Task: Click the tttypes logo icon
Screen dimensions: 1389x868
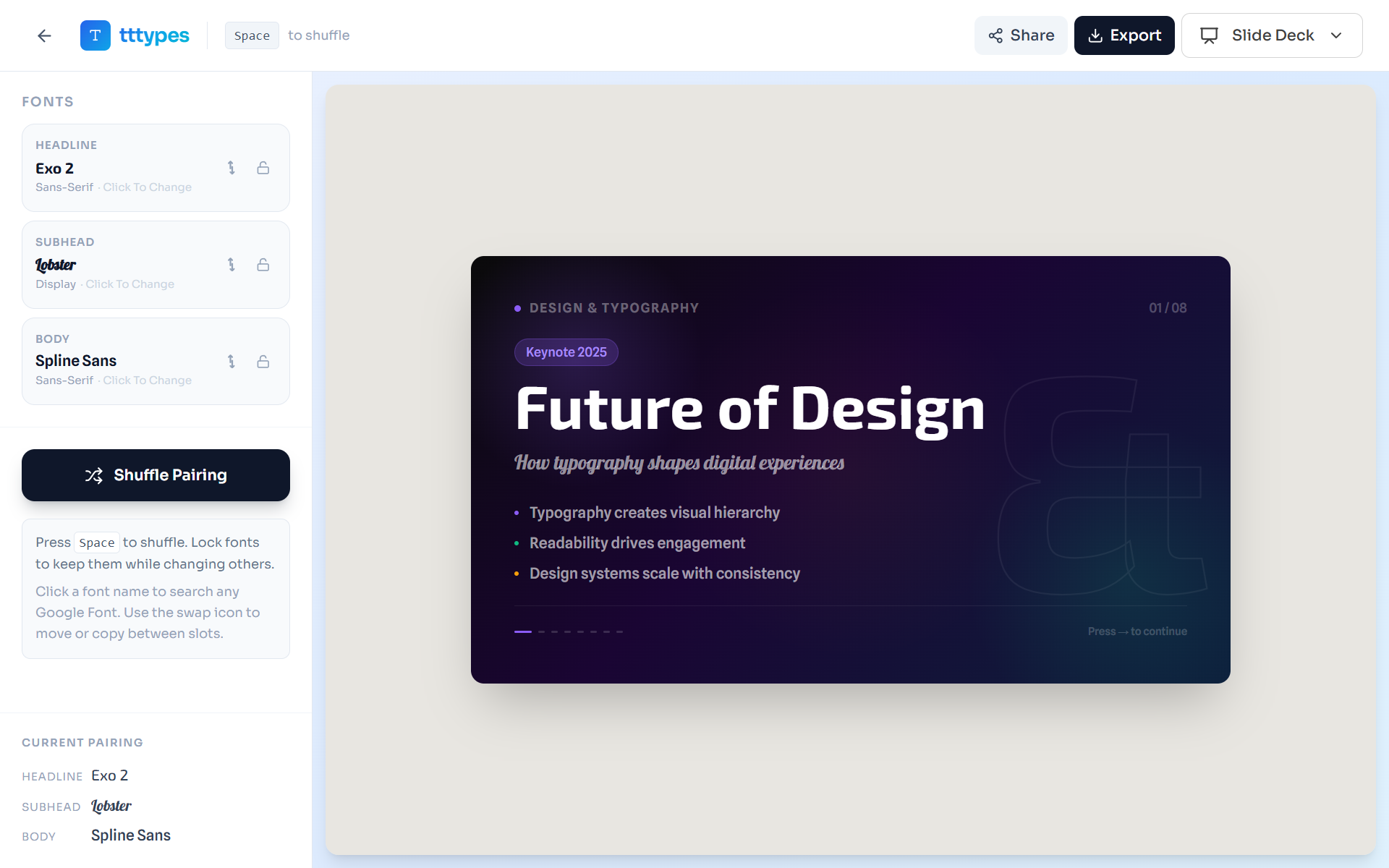Action: [x=95, y=35]
